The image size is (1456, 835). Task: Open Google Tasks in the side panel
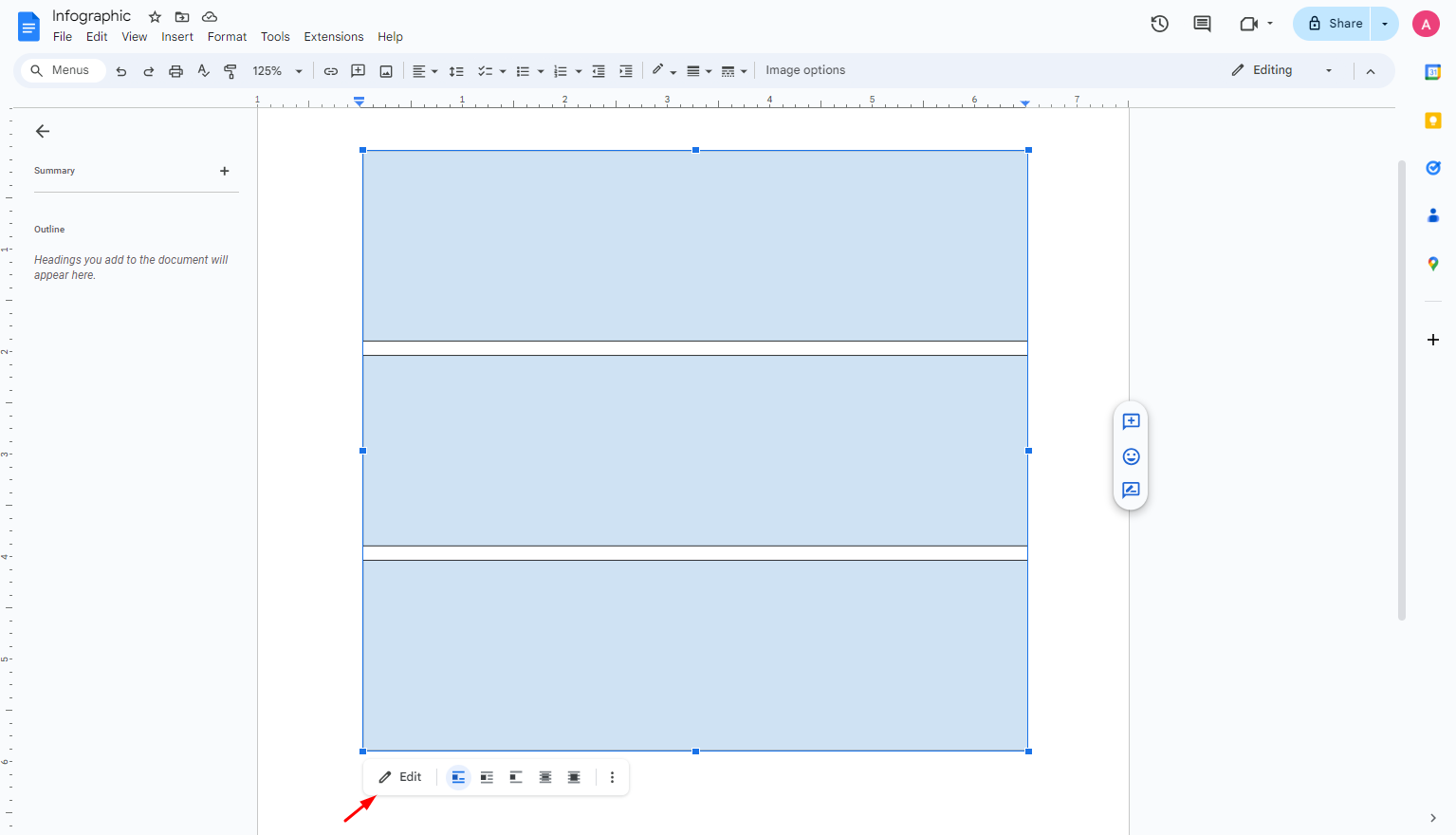click(x=1433, y=168)
